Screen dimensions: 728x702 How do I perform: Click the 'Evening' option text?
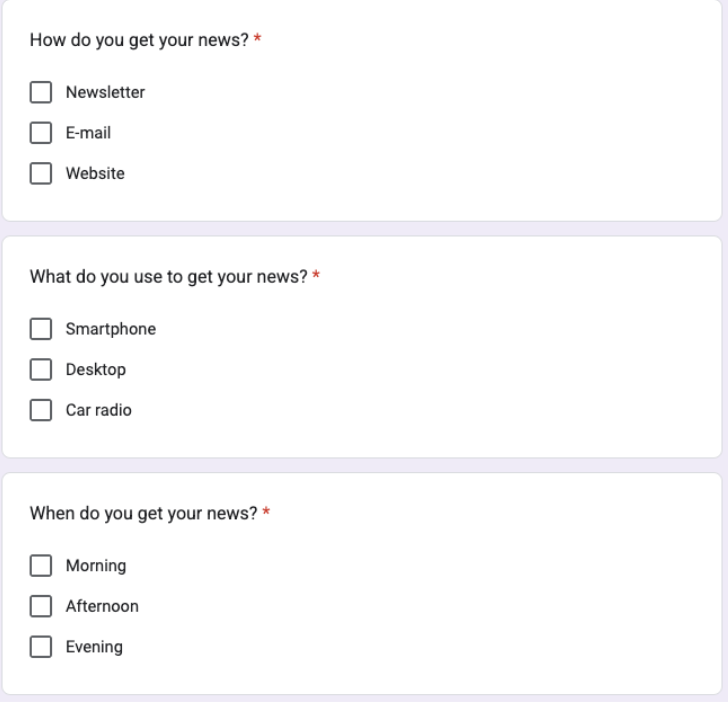(94, 647)
